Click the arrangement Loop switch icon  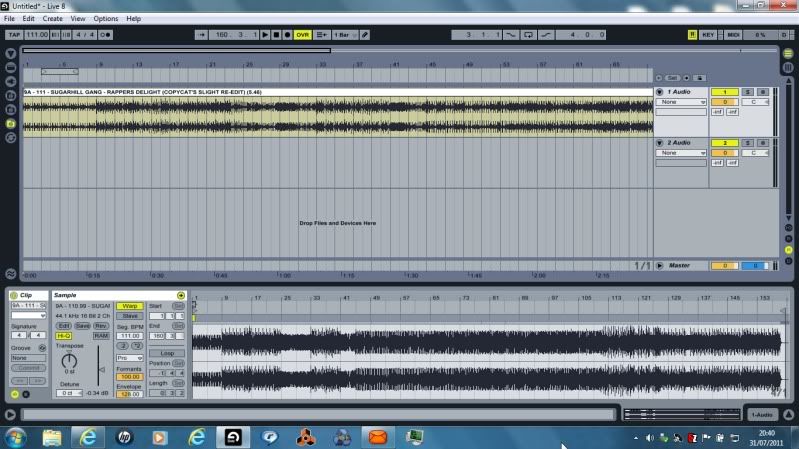pos(527,35)
